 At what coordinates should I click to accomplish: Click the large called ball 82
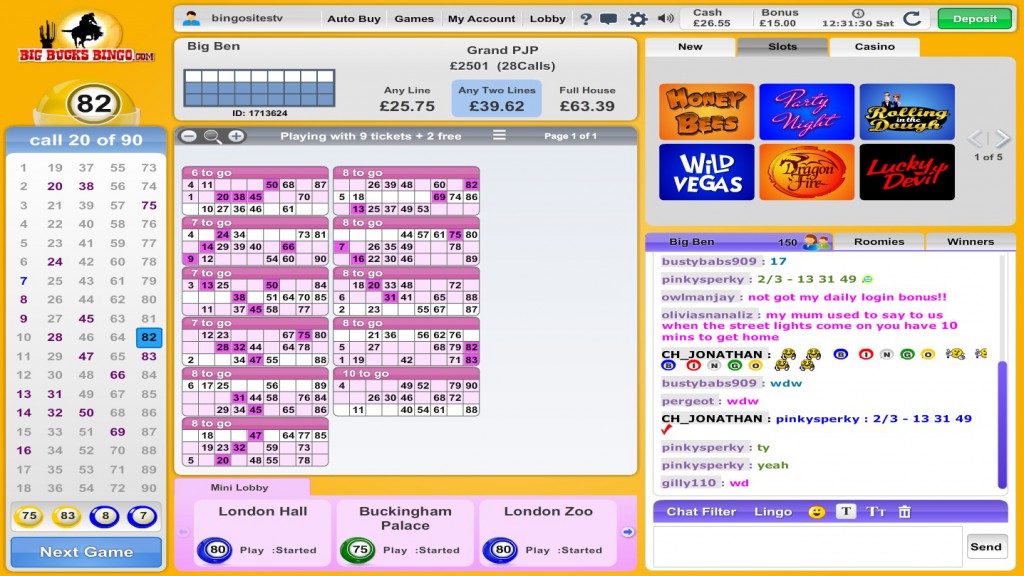pos(94,103)
